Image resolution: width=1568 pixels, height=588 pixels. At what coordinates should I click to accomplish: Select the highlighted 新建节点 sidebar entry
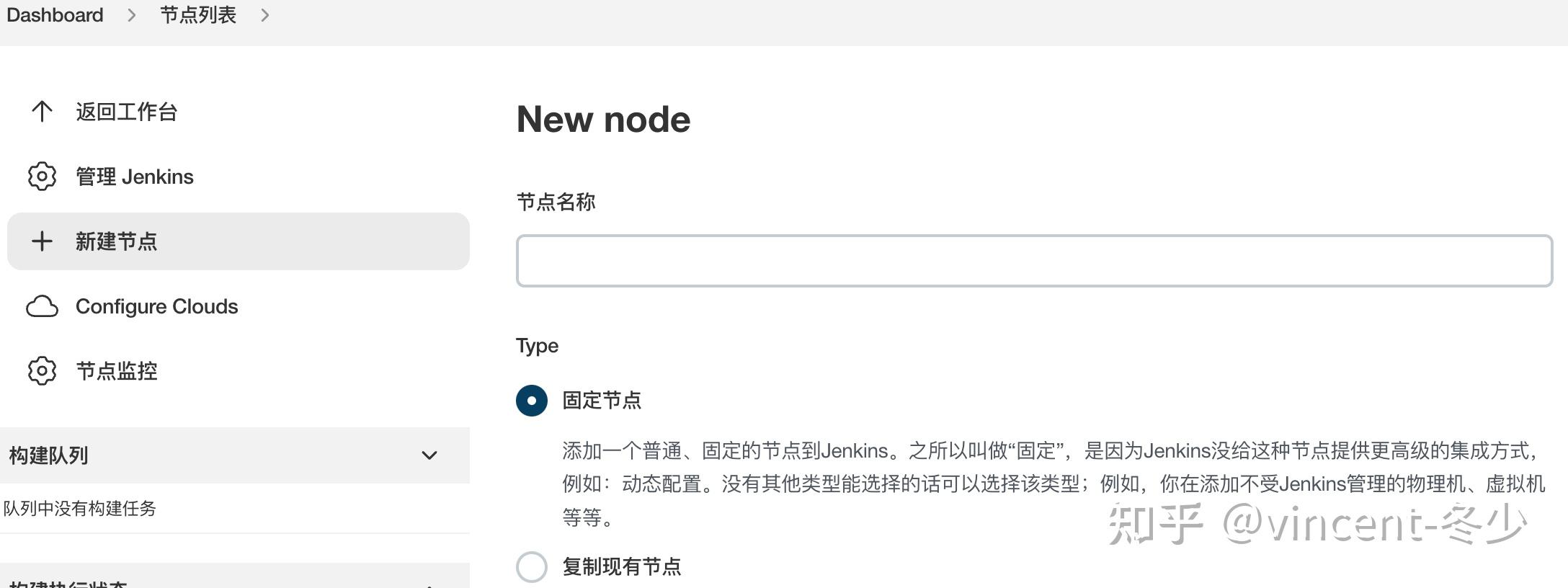pos(116,241)
